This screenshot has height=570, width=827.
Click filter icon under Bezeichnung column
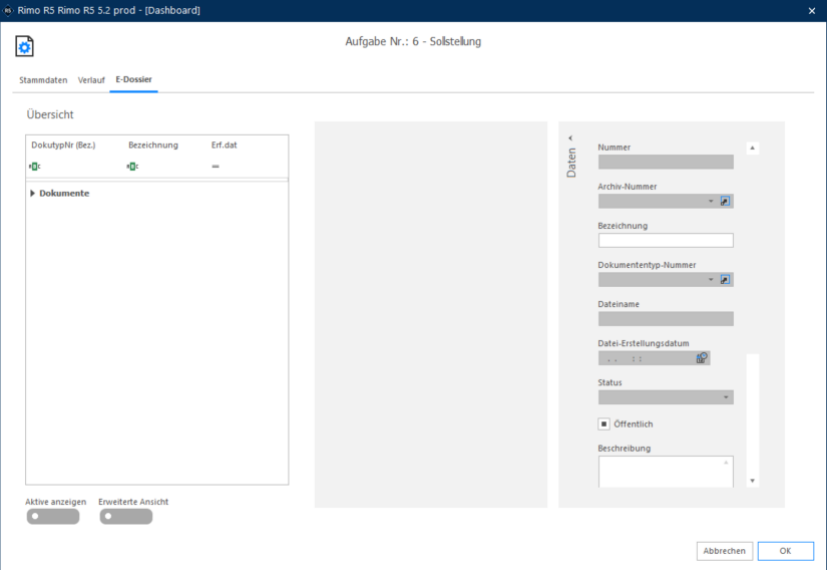point(132,167)
